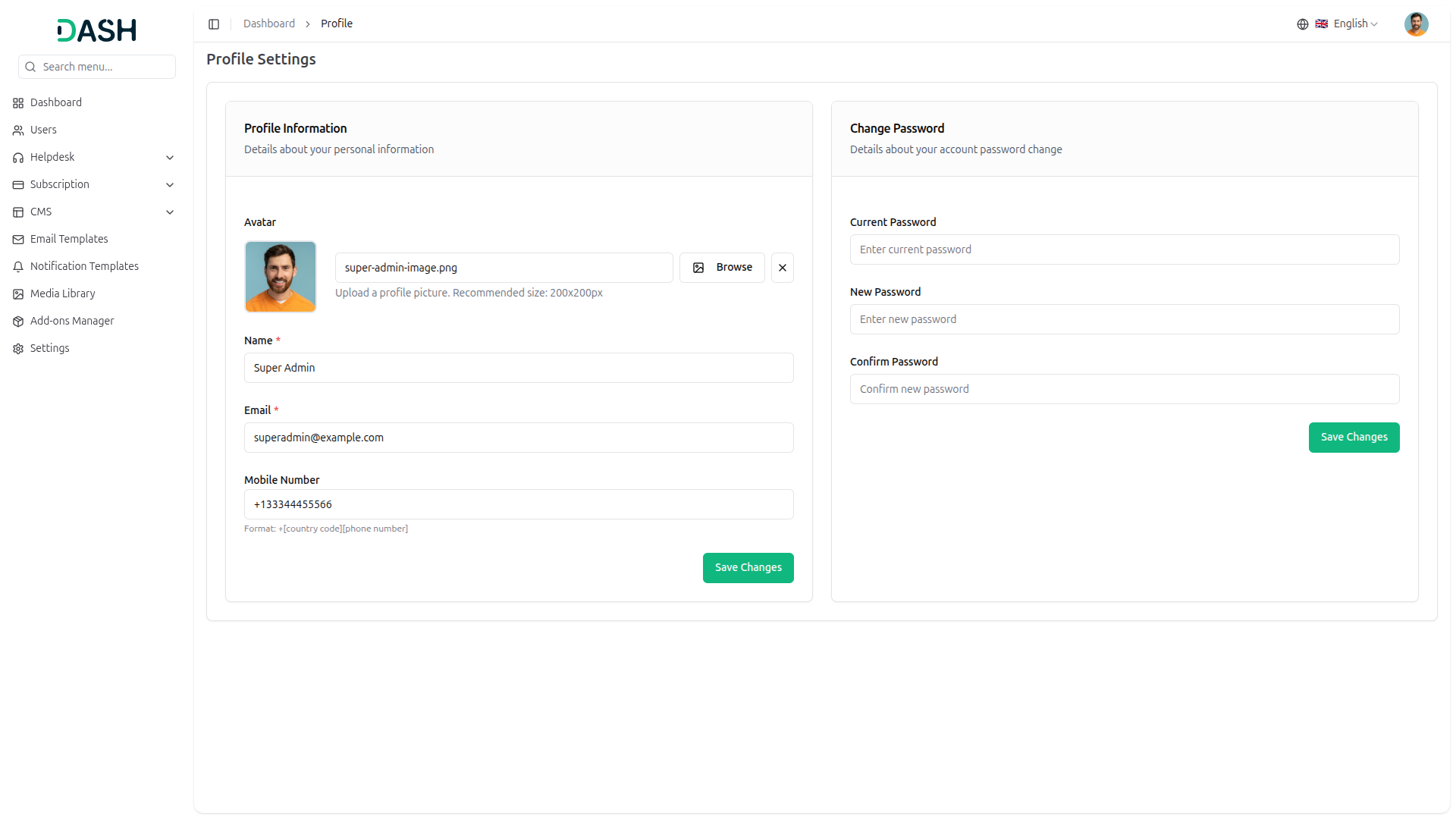Expand the Subscription submenu chevron
1456x819 pixels.
click(170, 185)
